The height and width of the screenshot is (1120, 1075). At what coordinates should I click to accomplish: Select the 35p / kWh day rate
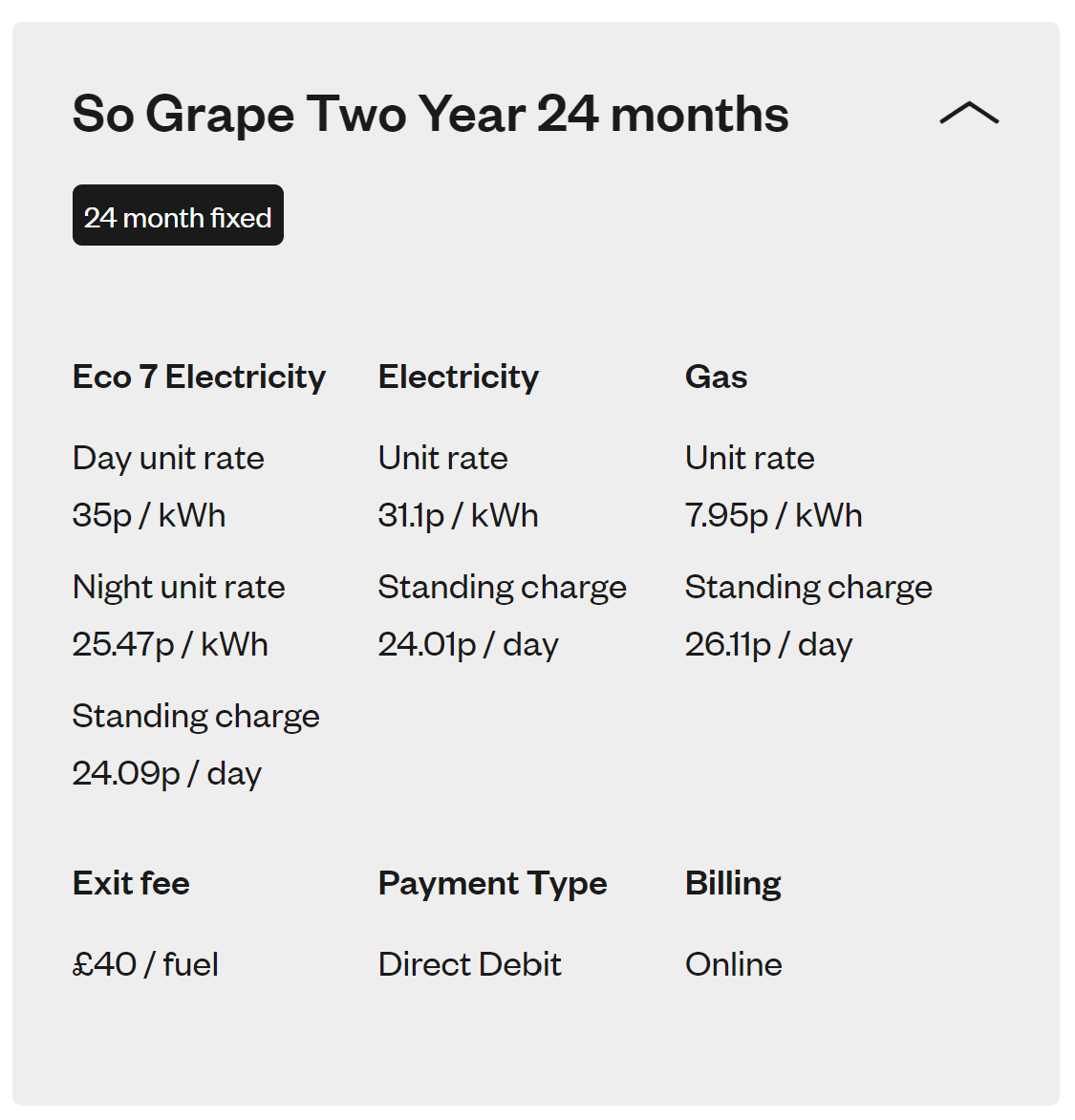pyautogui.click(x=149, y=516)
